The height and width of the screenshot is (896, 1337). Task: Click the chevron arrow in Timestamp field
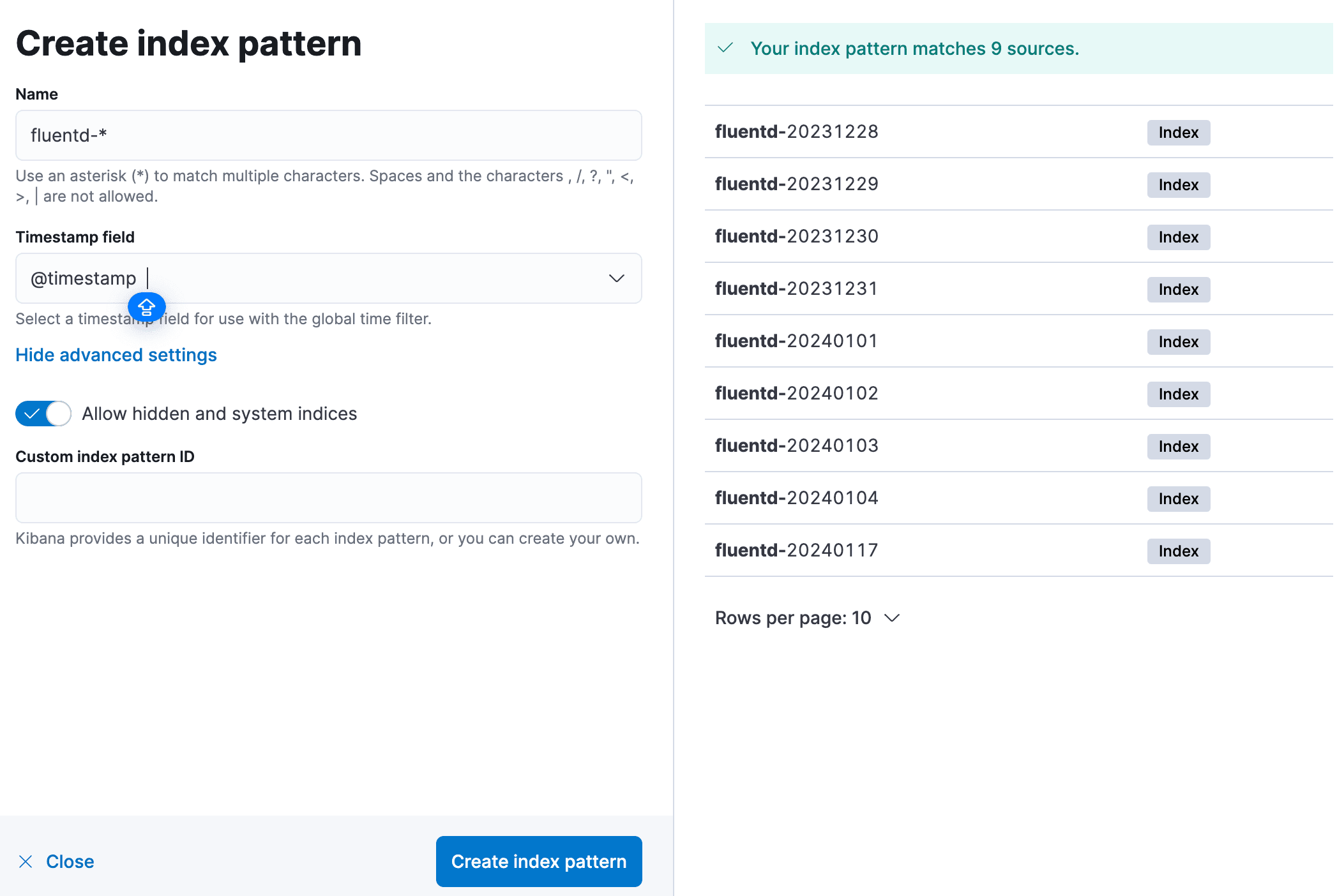pyautogui.click(x=616, y=278)
